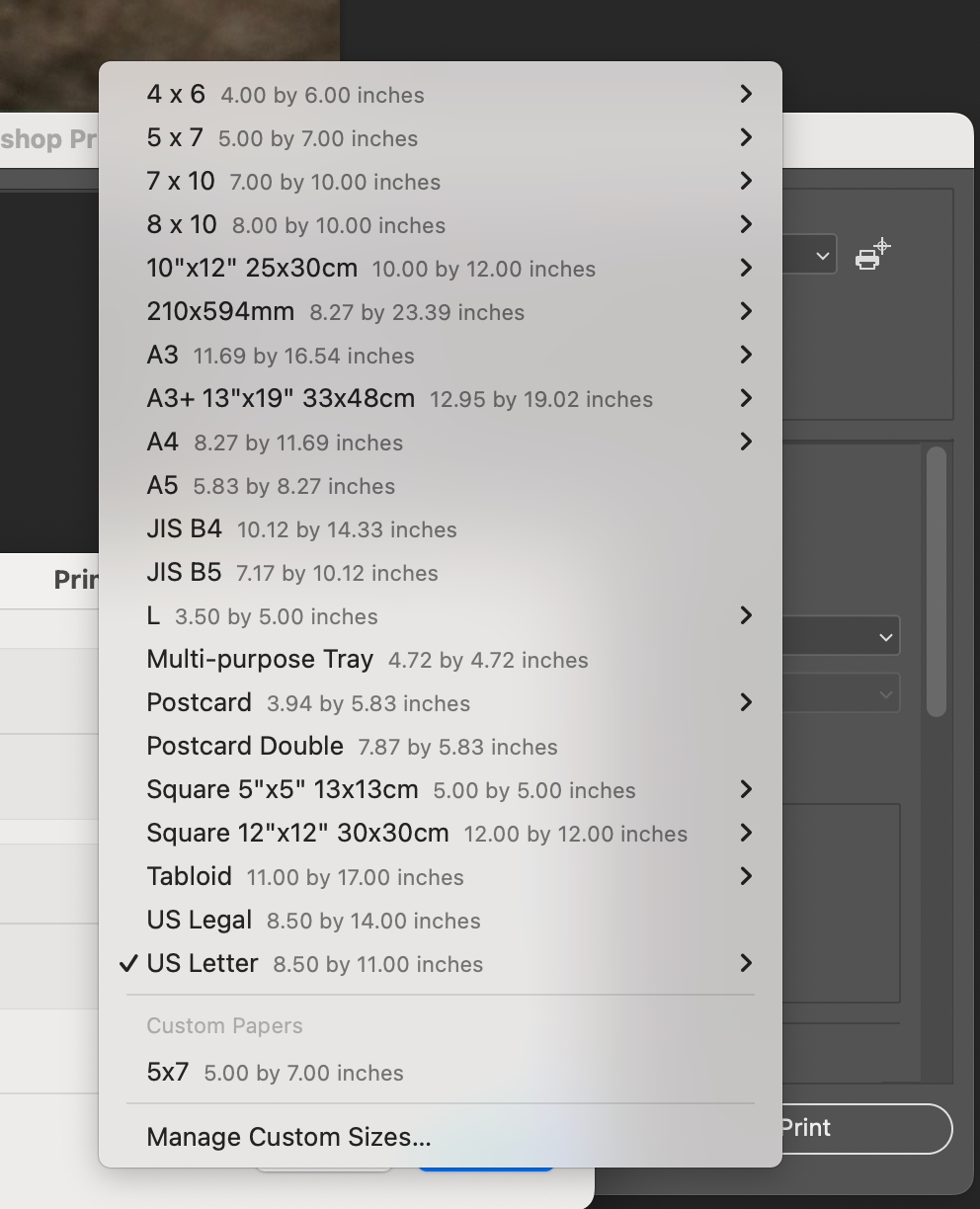The image size is (980, 1209).
Task: Open the dimmed dropdown below the scrollbar
Action: pyautogui.click(x=884, y=692)
